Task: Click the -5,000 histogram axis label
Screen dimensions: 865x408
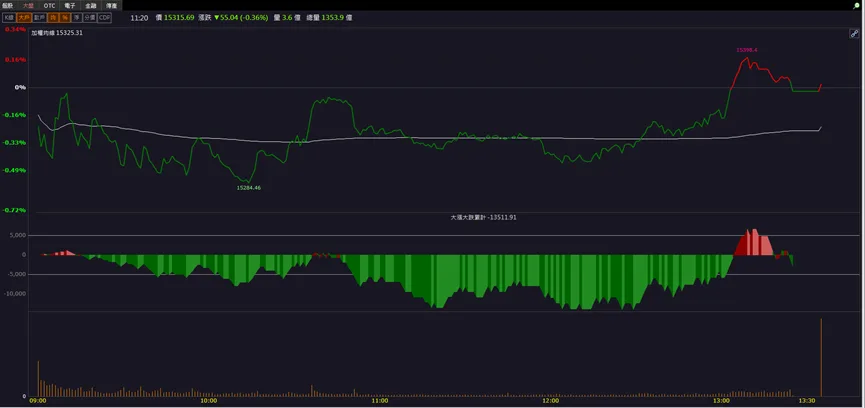Action: (17, 274)
